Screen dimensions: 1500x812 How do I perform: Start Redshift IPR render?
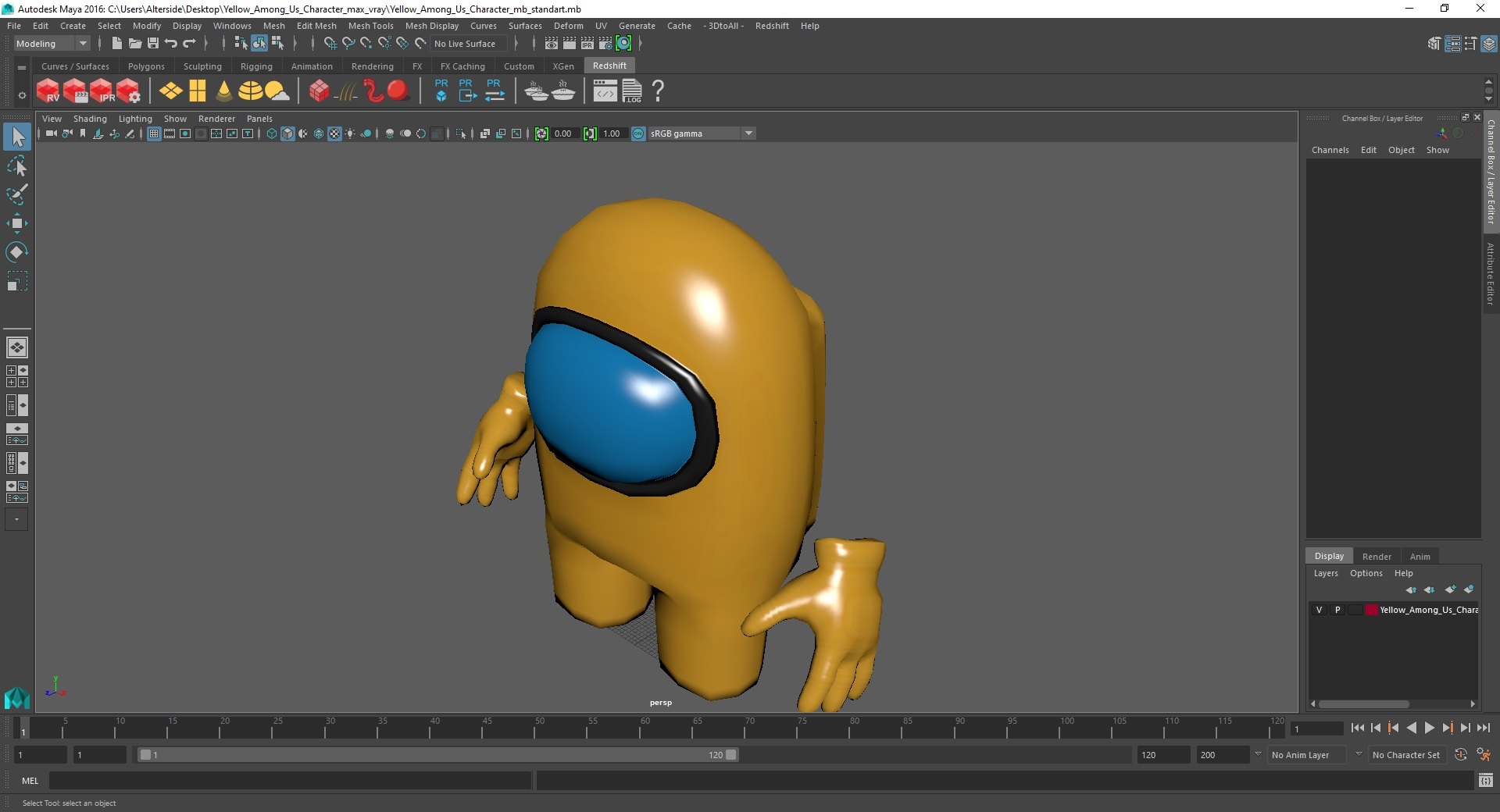tap(102, 91)
